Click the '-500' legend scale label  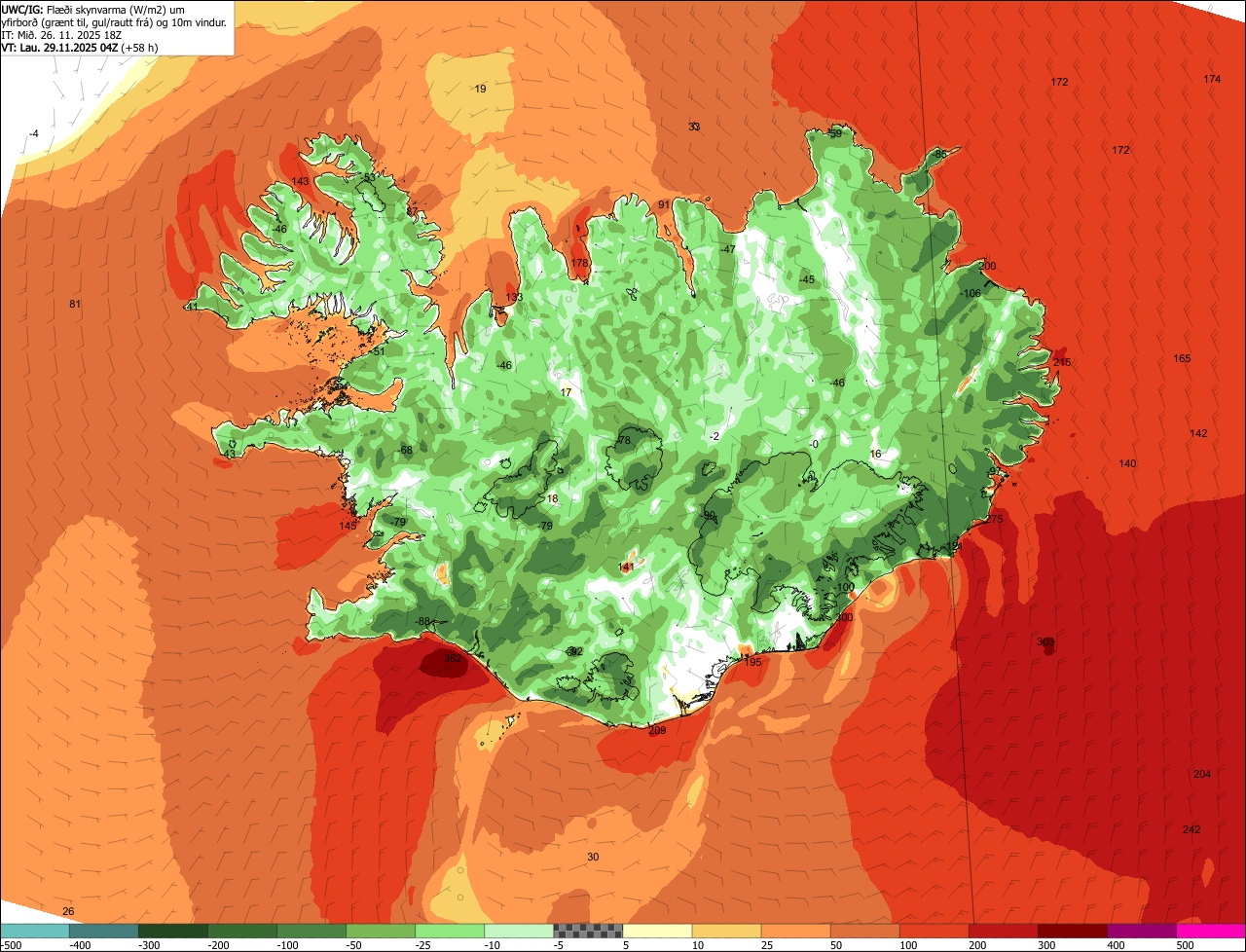point(10,945)
